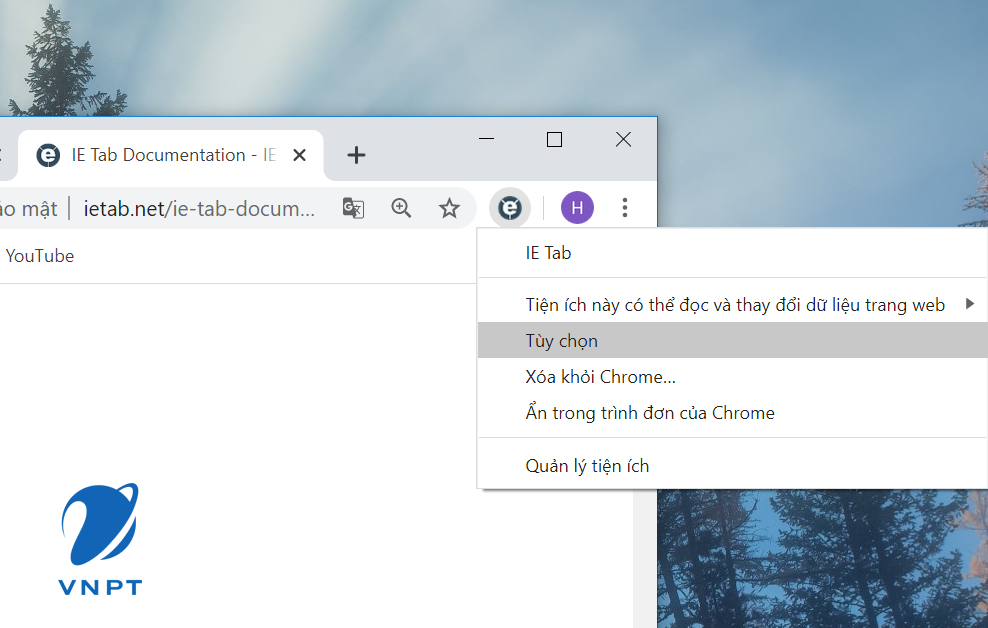Open a new tab with plus button
The width and height of the screenshot is (988, 628).
pos(356,155)
